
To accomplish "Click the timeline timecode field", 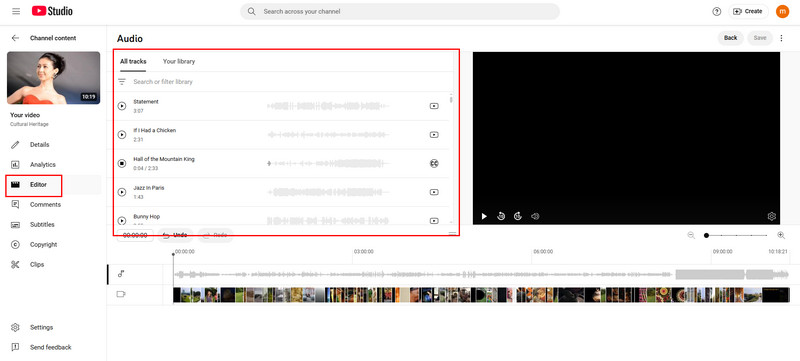I will pyautogui.click(x=135, y=235).
